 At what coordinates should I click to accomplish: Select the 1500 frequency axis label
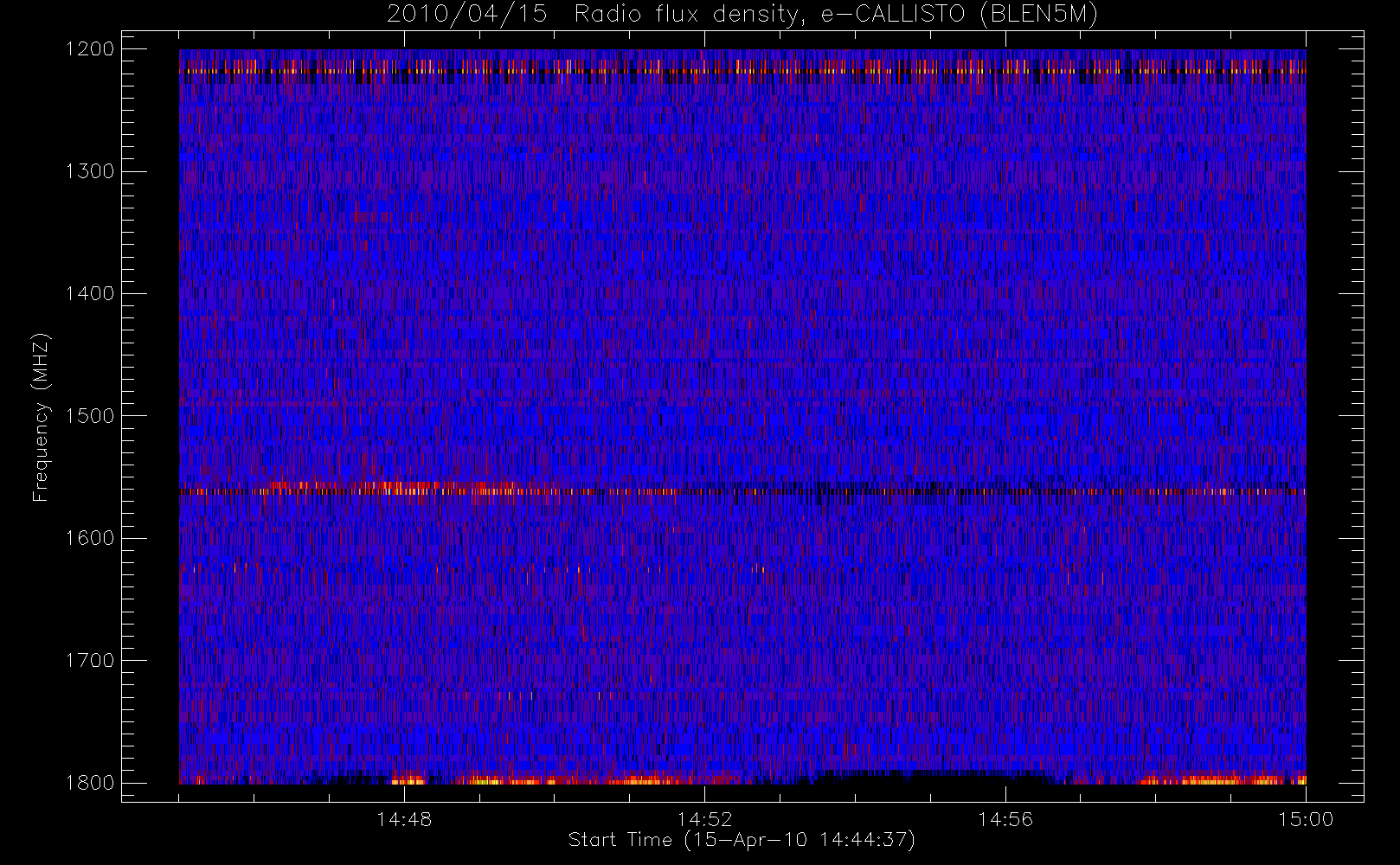click(90, 416)
